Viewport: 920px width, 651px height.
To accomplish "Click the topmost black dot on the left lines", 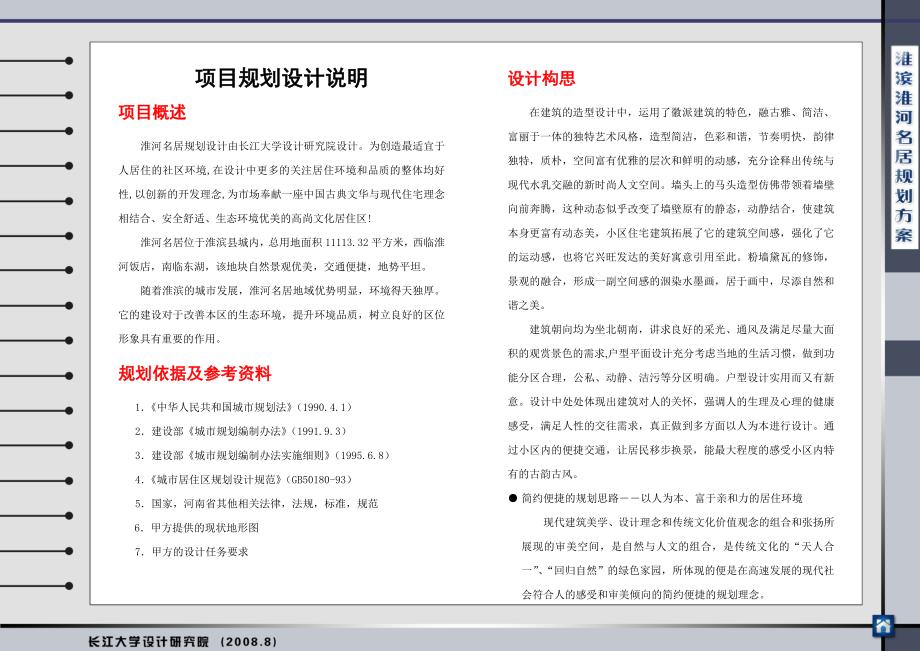I will (x=68, y=61).
